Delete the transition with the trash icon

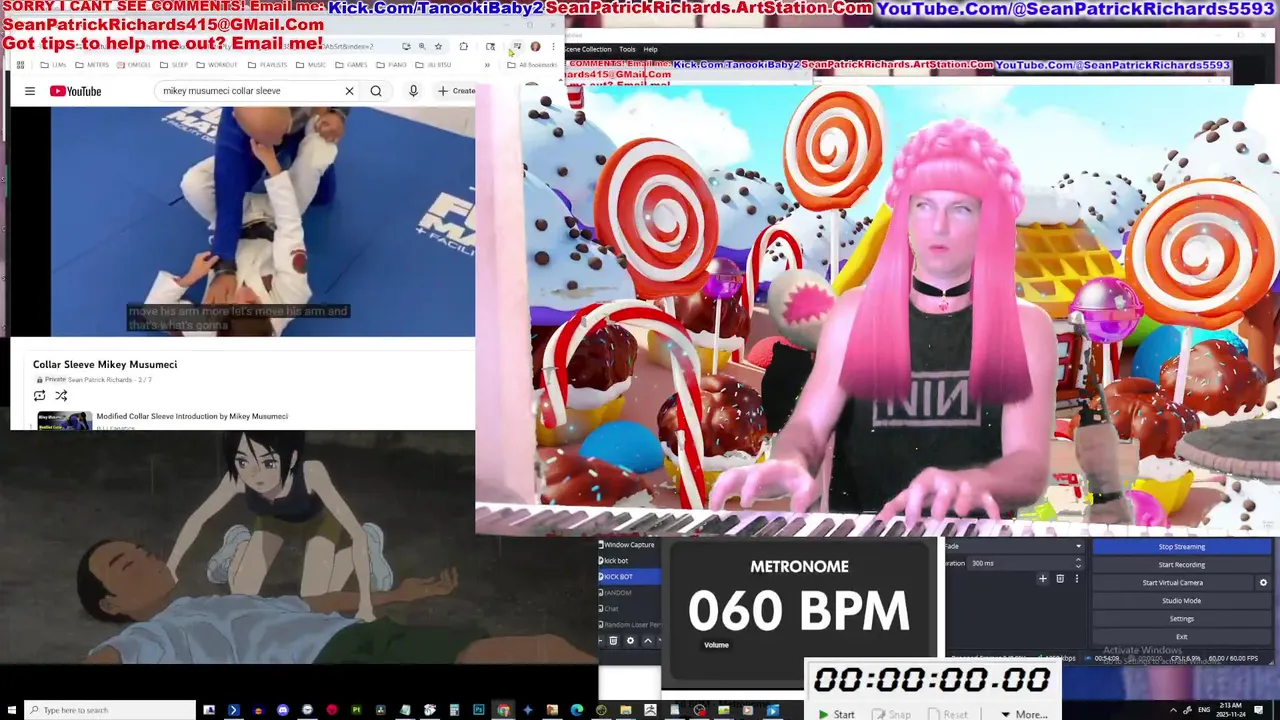click(1060, 579)
